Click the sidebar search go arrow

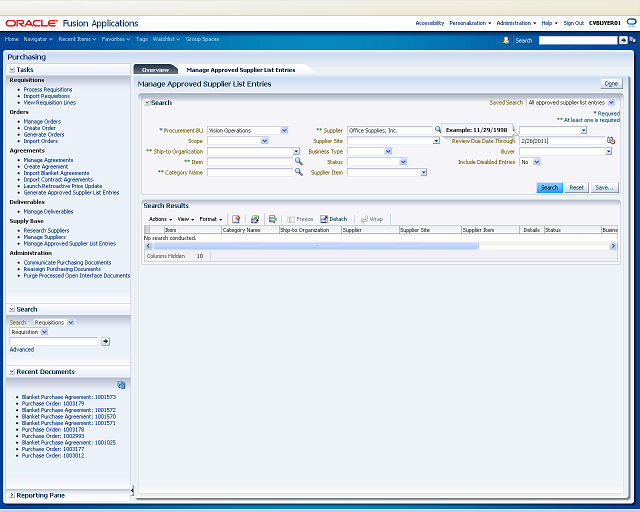click(105, 341)
